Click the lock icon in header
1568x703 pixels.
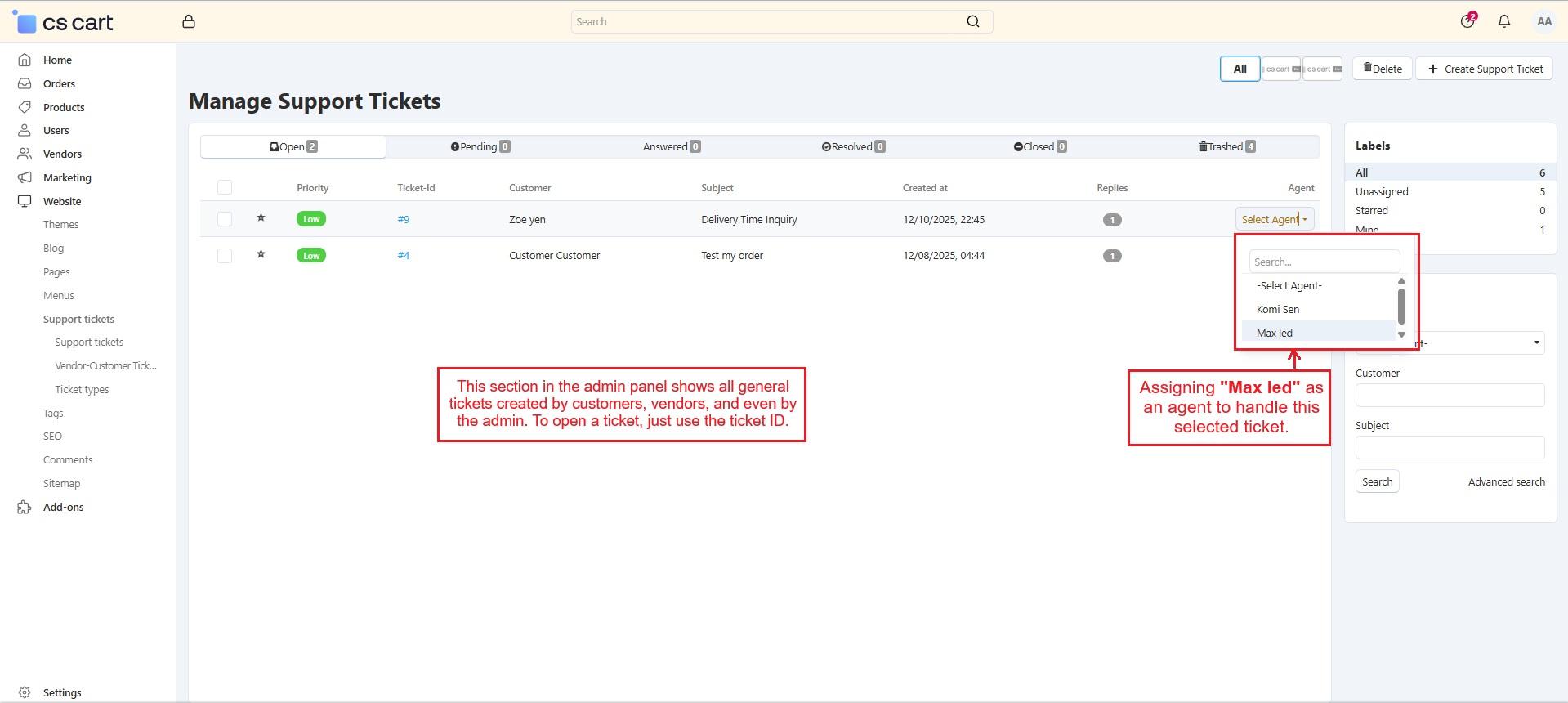tap(189, 22)
